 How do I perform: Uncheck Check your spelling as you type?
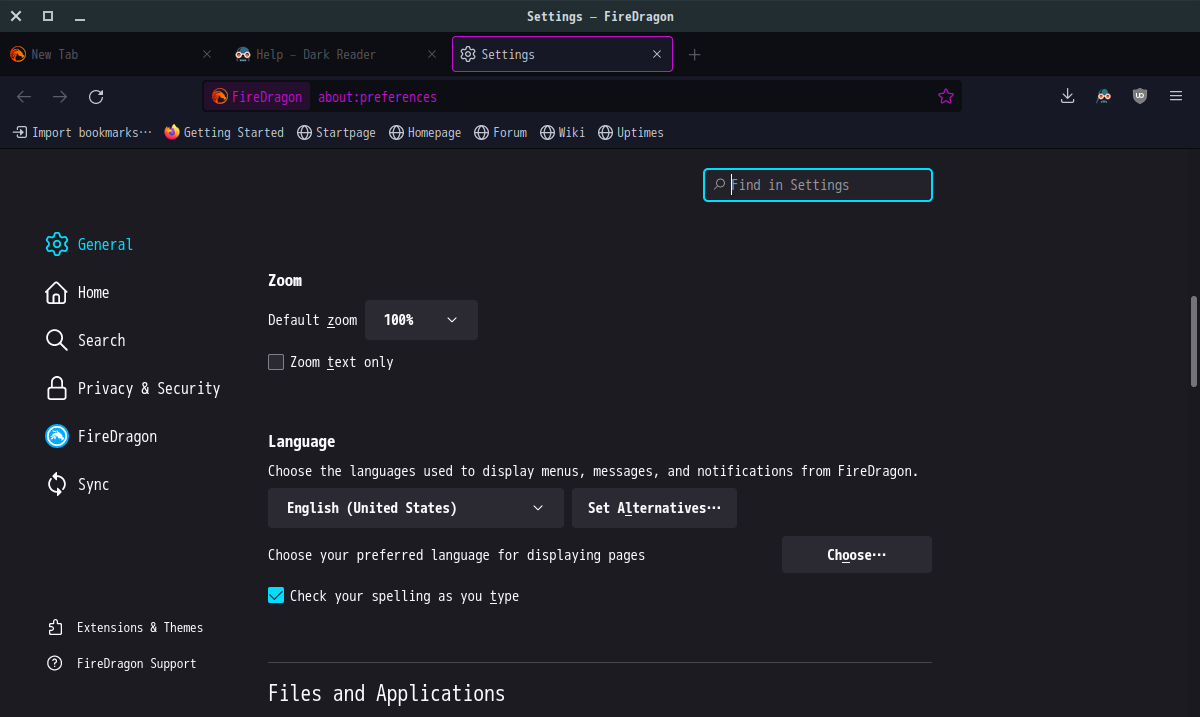tap(276, 596)
